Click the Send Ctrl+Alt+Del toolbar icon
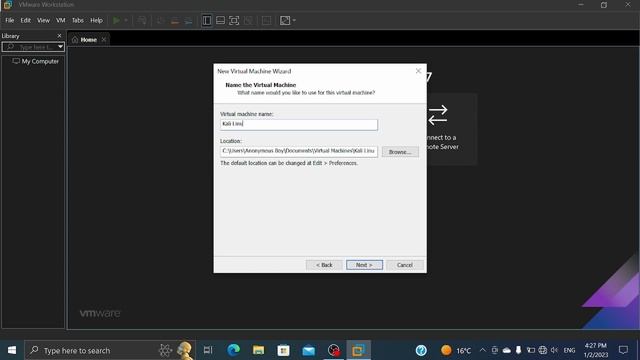Viewport: 640px width, 360px height. point(142,20)
